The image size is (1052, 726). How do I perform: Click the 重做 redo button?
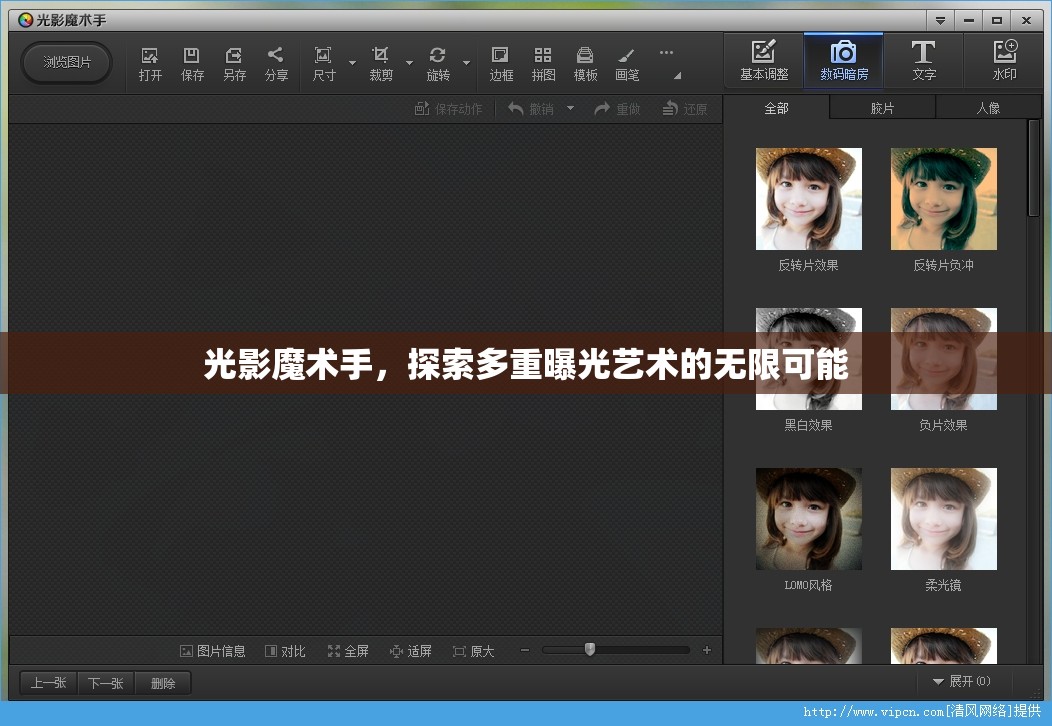click(x=617, y=109)
